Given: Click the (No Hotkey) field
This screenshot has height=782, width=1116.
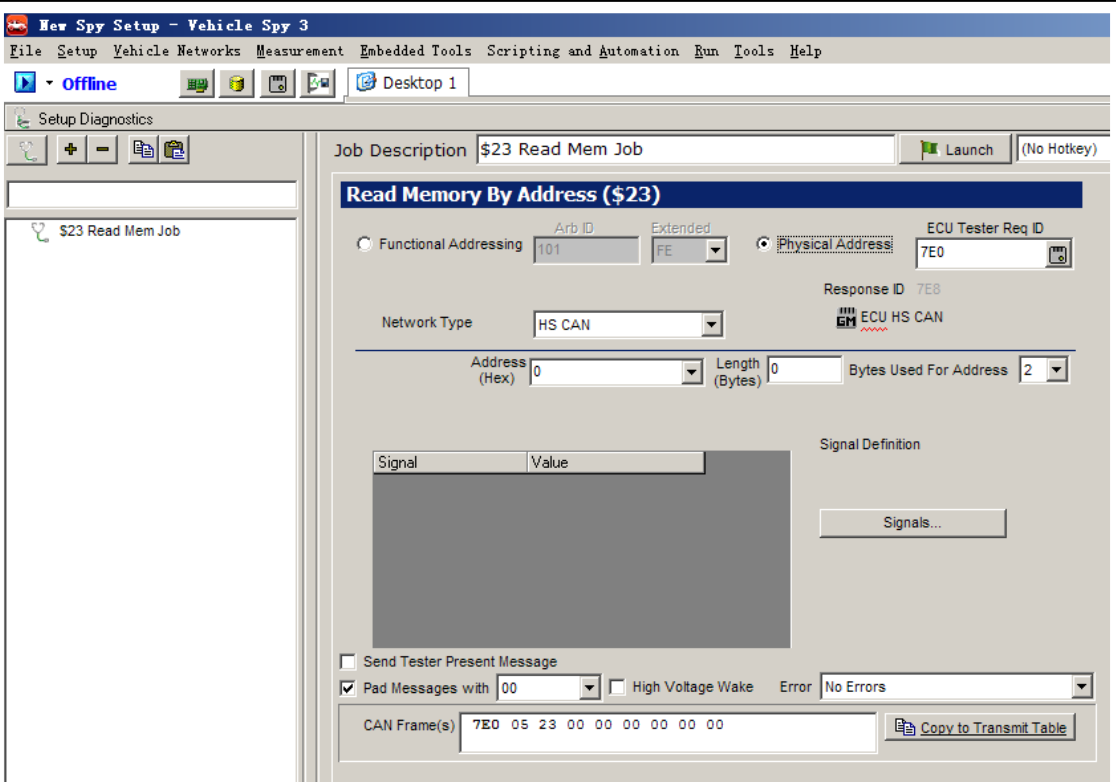Looking at the screenshot, I should tap(1063, 149).
